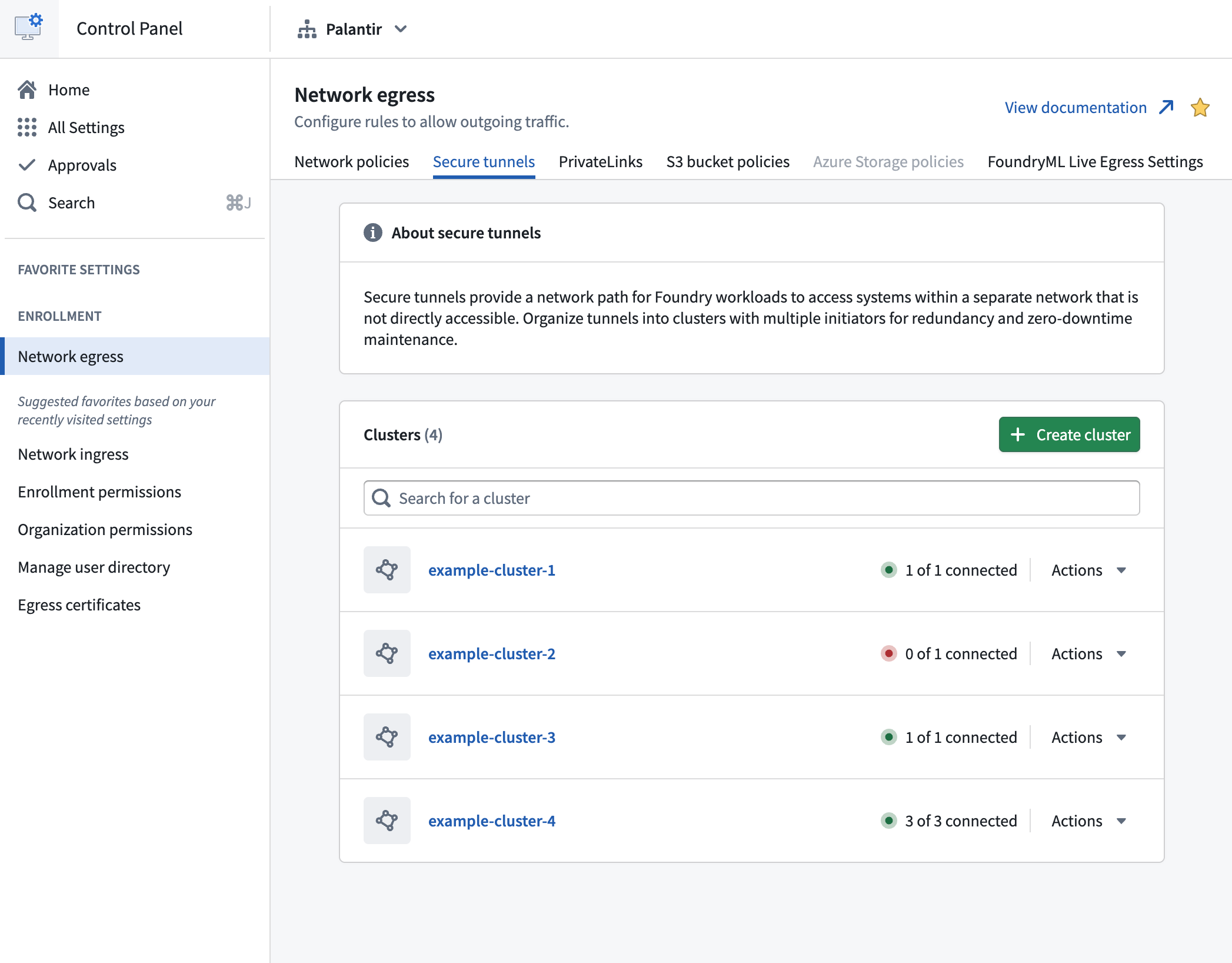This screenshot has width=1232, height=963.
Task: Switch to the Network policies tab
Action: [352, 161]
